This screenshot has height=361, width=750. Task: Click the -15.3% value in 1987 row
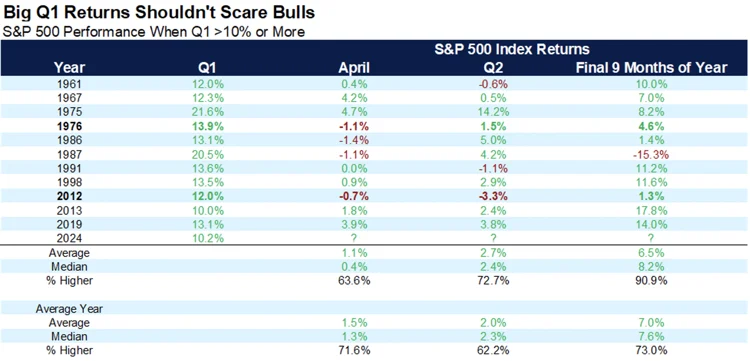coord(651,155)
